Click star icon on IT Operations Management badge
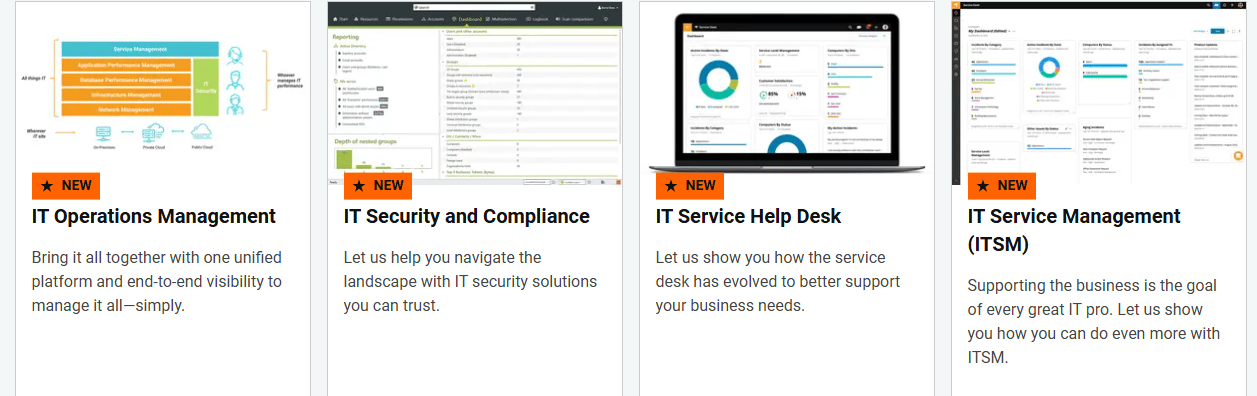 46,185
